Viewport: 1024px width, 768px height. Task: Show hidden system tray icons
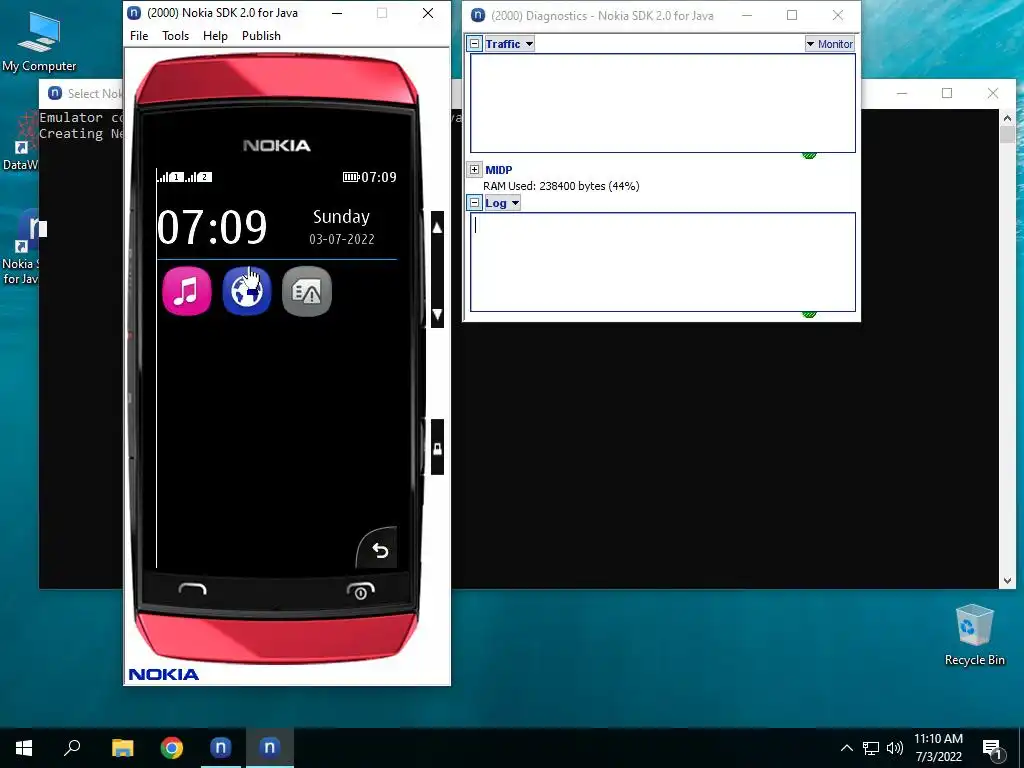pyautogui.click(x=846, y=748)
